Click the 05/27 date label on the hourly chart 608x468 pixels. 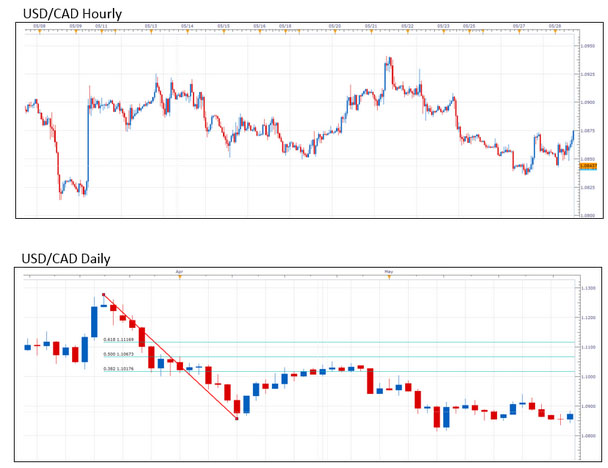pyautogui.click(x=519, y=26)
